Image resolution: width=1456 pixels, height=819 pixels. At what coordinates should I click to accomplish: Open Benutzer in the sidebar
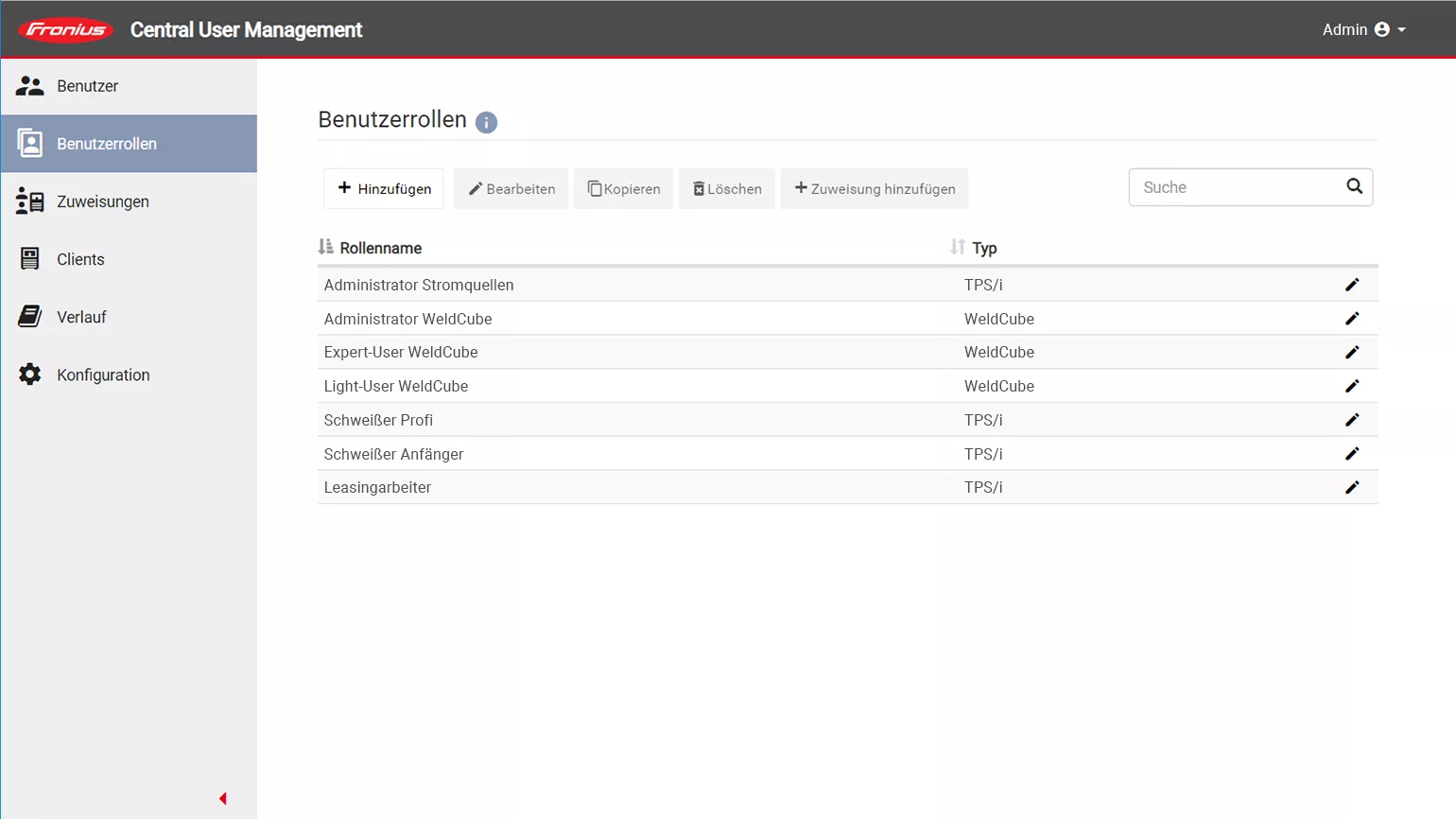coord(87,86)
